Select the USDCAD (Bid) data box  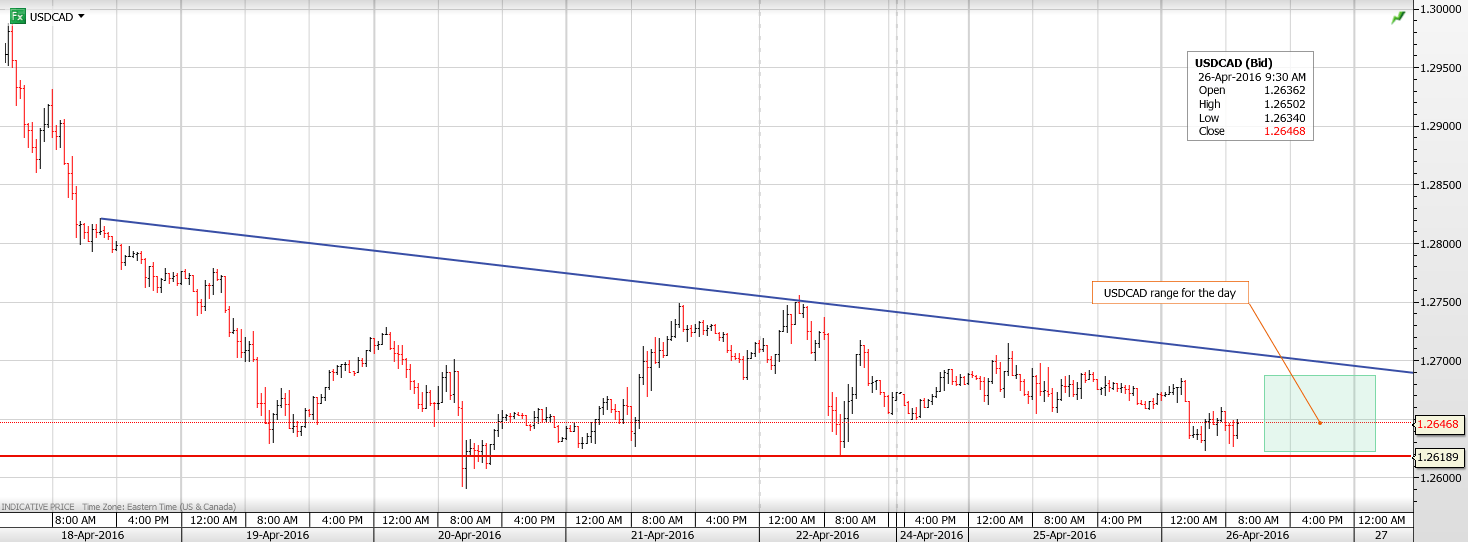[1250, 96]
